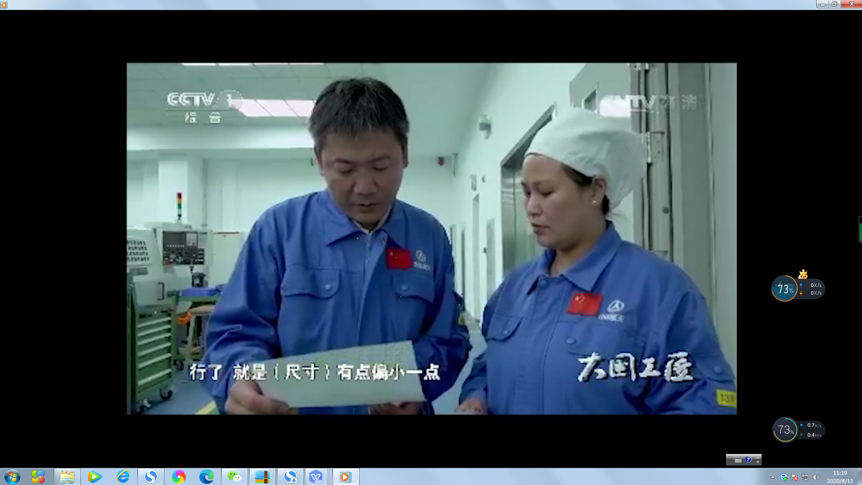
Task: Show hidden system tray icons
Action: (x=773, y=477)
